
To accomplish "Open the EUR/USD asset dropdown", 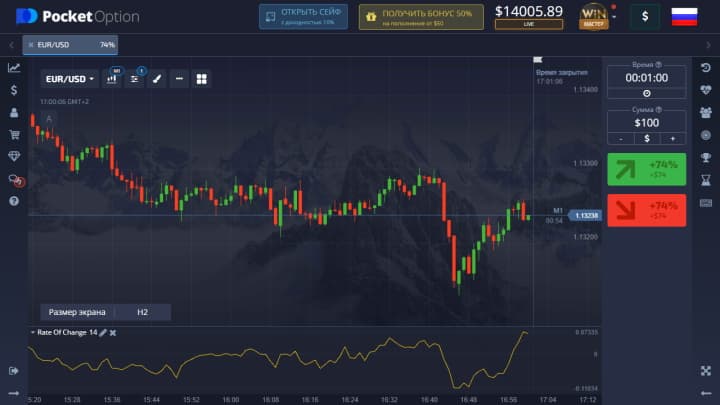I will [x=69, y=79].
